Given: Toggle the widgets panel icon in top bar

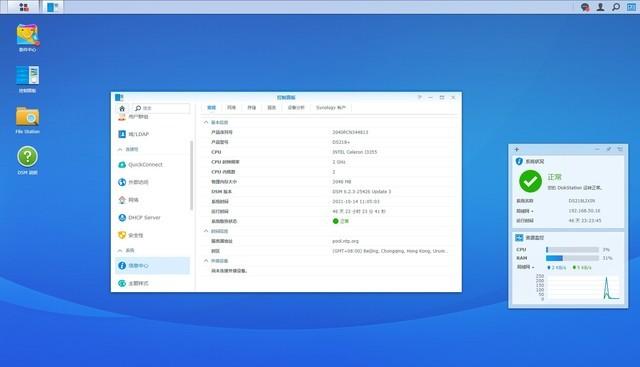Looking at the screenshot, I should click(x=631, y=7).
